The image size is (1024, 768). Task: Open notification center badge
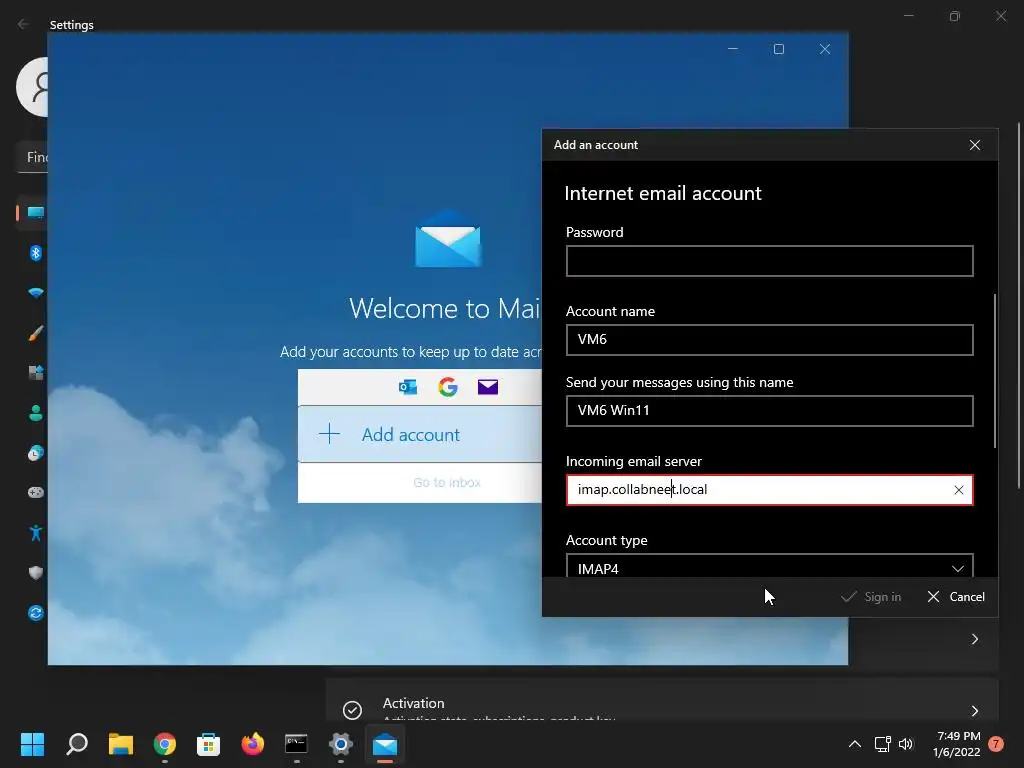(996, 744)
